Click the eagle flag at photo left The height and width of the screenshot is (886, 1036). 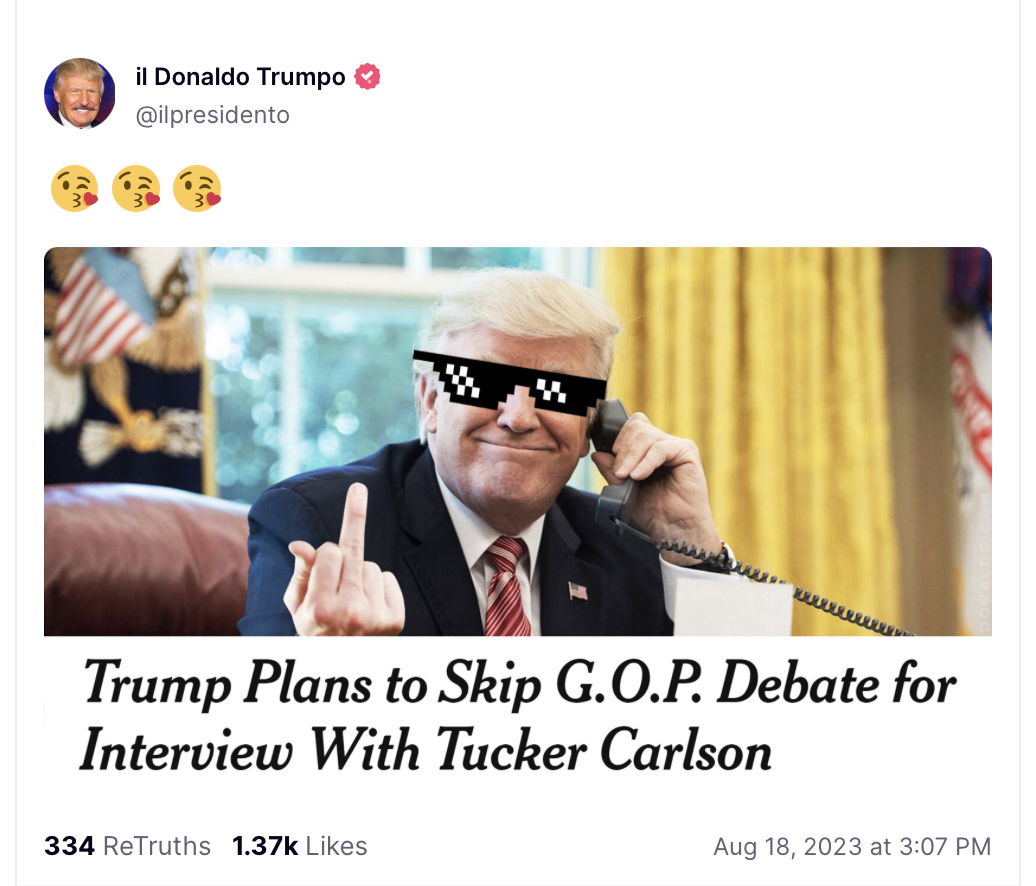coord(124,365)
